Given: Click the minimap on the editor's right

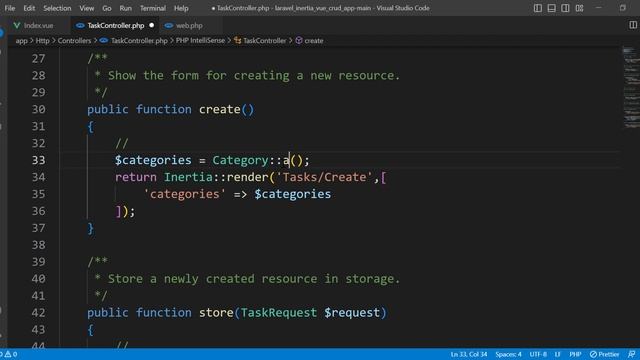Looking at the screenshot, I should pos(631,88).
